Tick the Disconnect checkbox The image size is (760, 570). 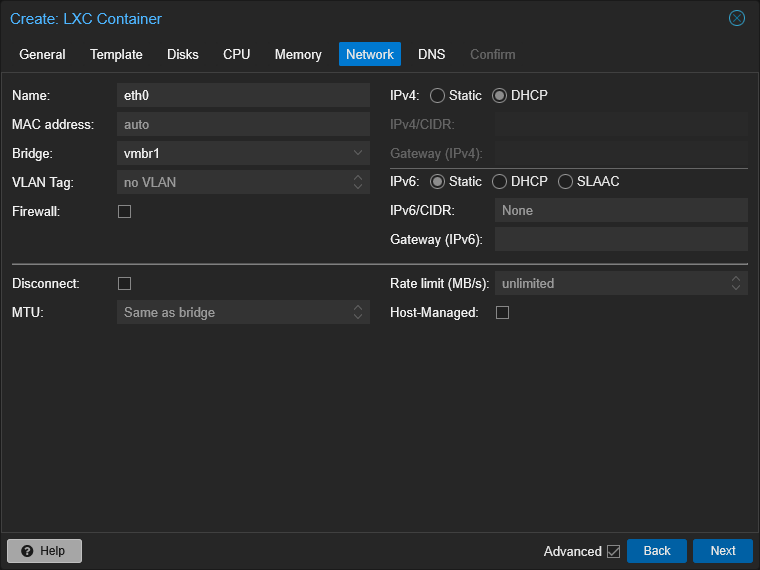[x=125, y=284]
